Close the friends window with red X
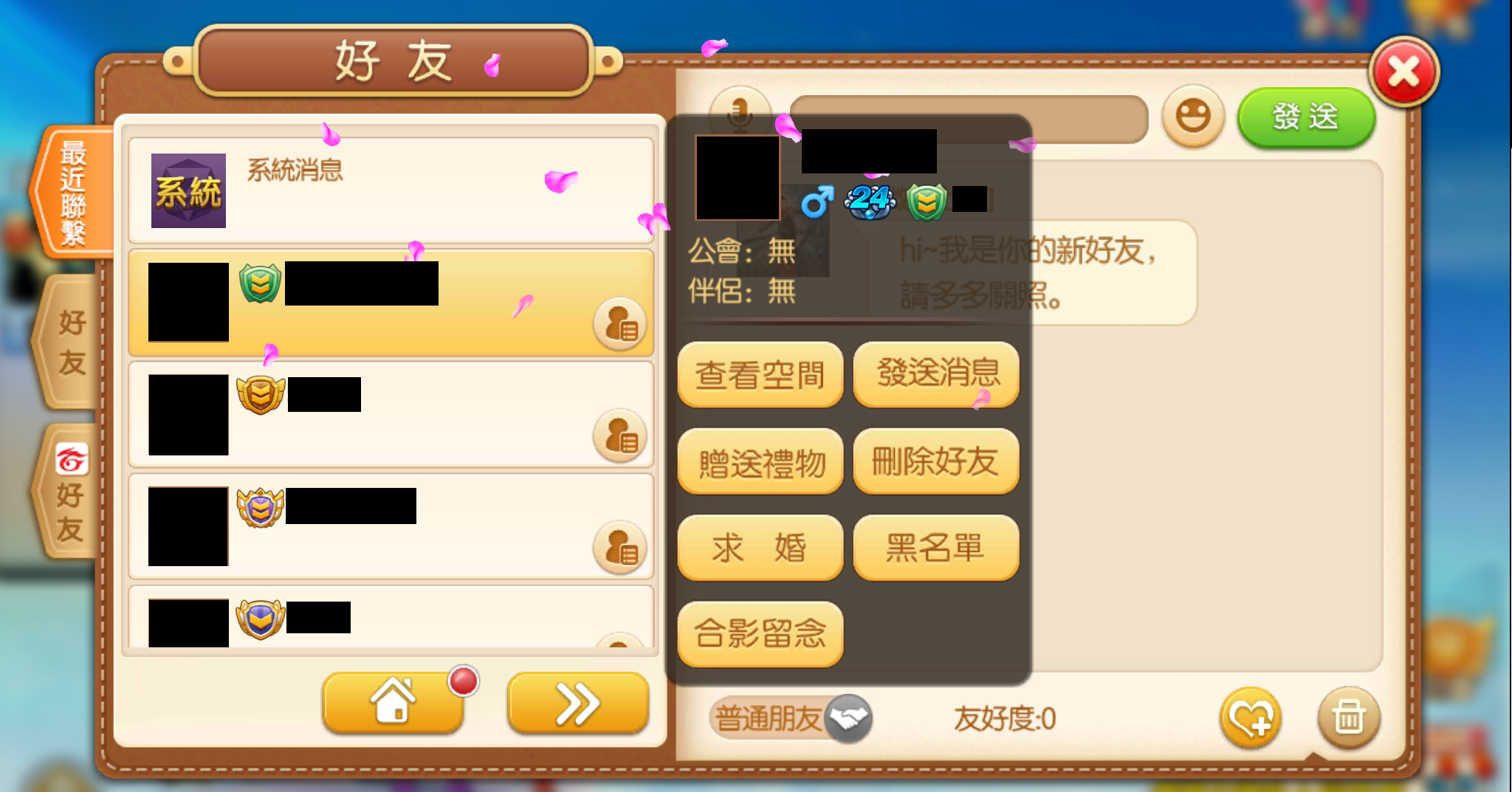Screen dimensions: 1512x792 (x=1404, y=72)
